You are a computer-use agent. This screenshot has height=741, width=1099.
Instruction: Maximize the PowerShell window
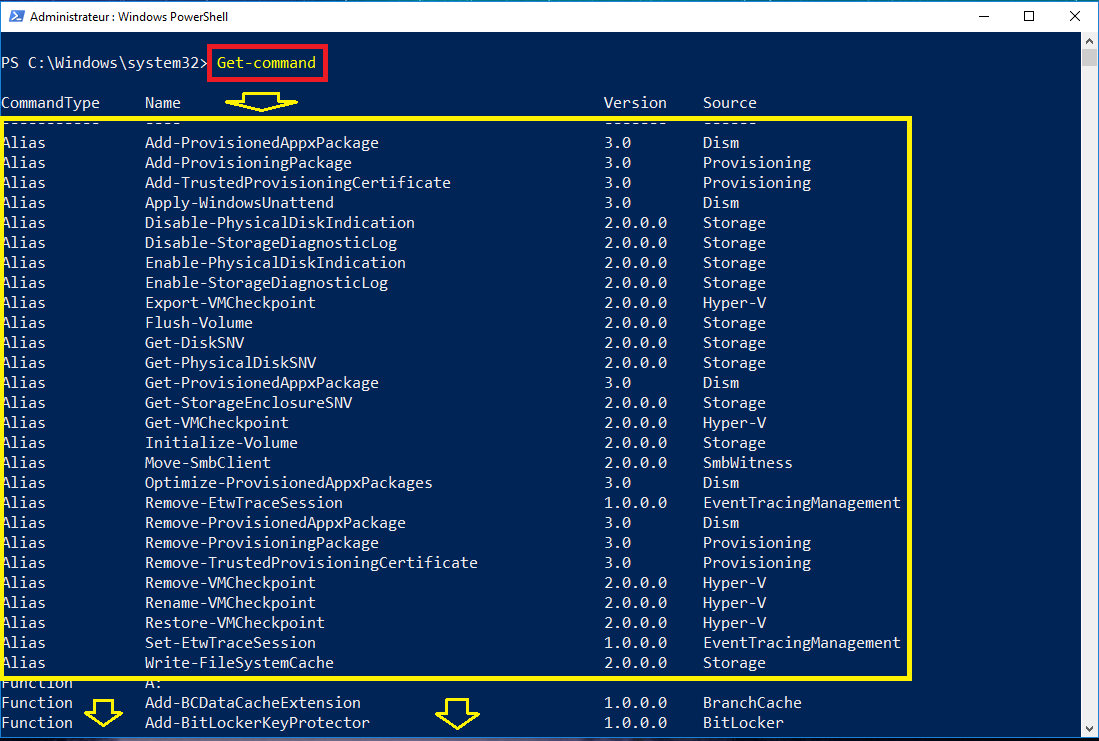[1029, 16]
